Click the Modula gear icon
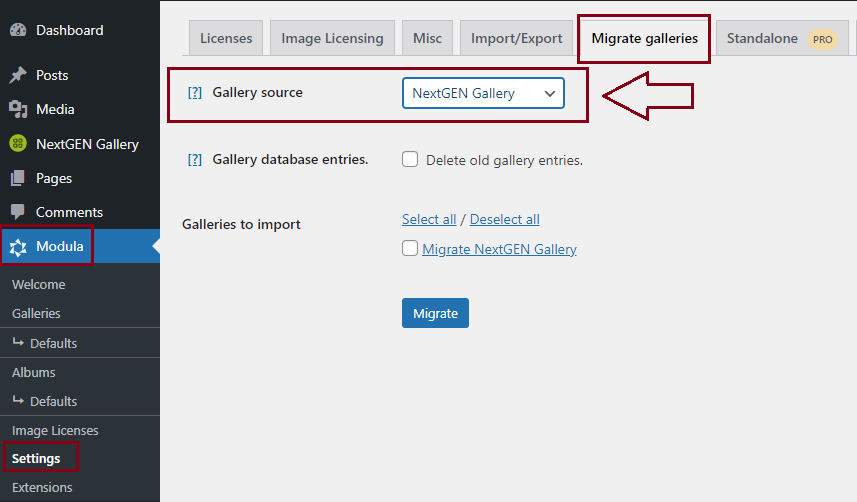Image resolution: width=857 pixels, height=502 pixels. click(18, 247)
